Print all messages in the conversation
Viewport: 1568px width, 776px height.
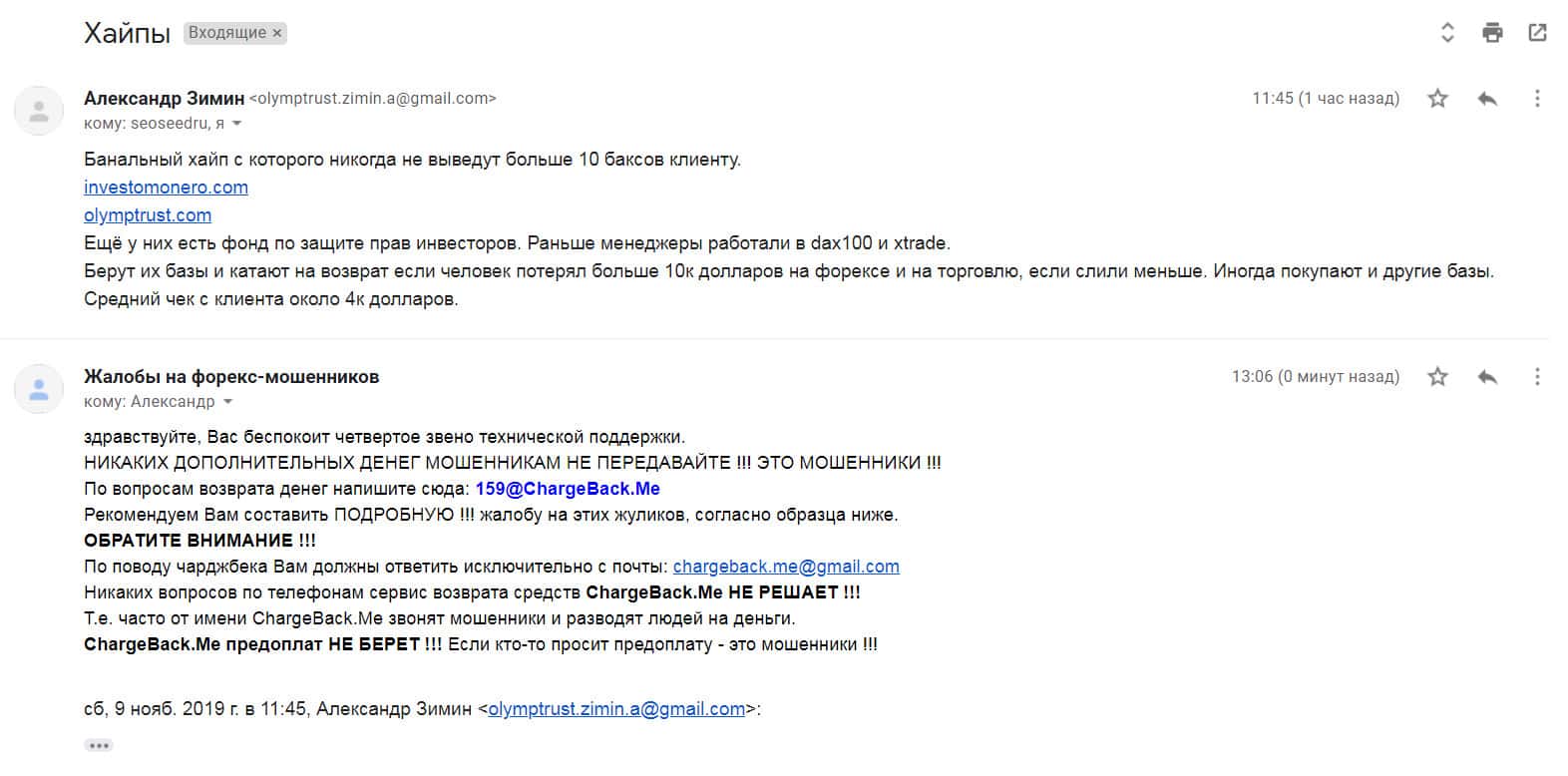pos(1492,33)
